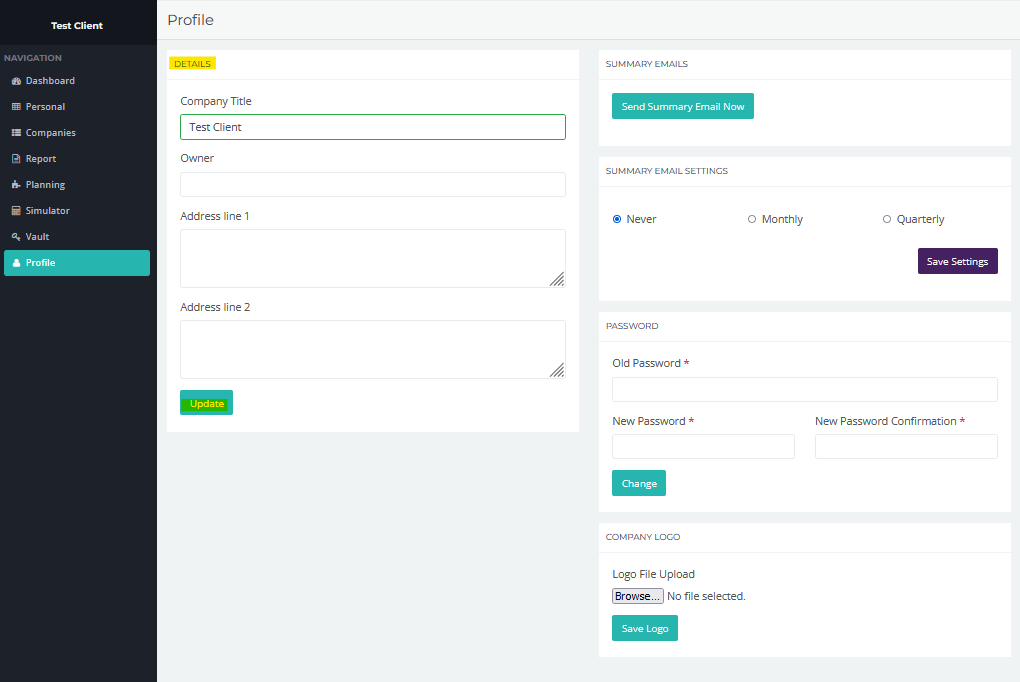Screen dimensions: 1020x682
Task: Click the Dashboard gauge icon in sidebar
Action: point(16,81)
